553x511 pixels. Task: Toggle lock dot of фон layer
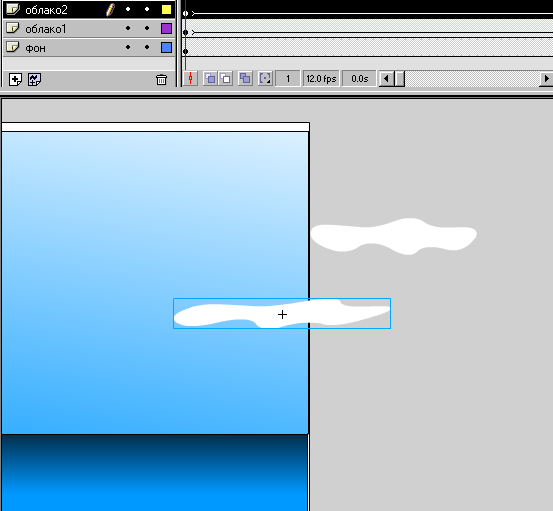click(147, 47)
